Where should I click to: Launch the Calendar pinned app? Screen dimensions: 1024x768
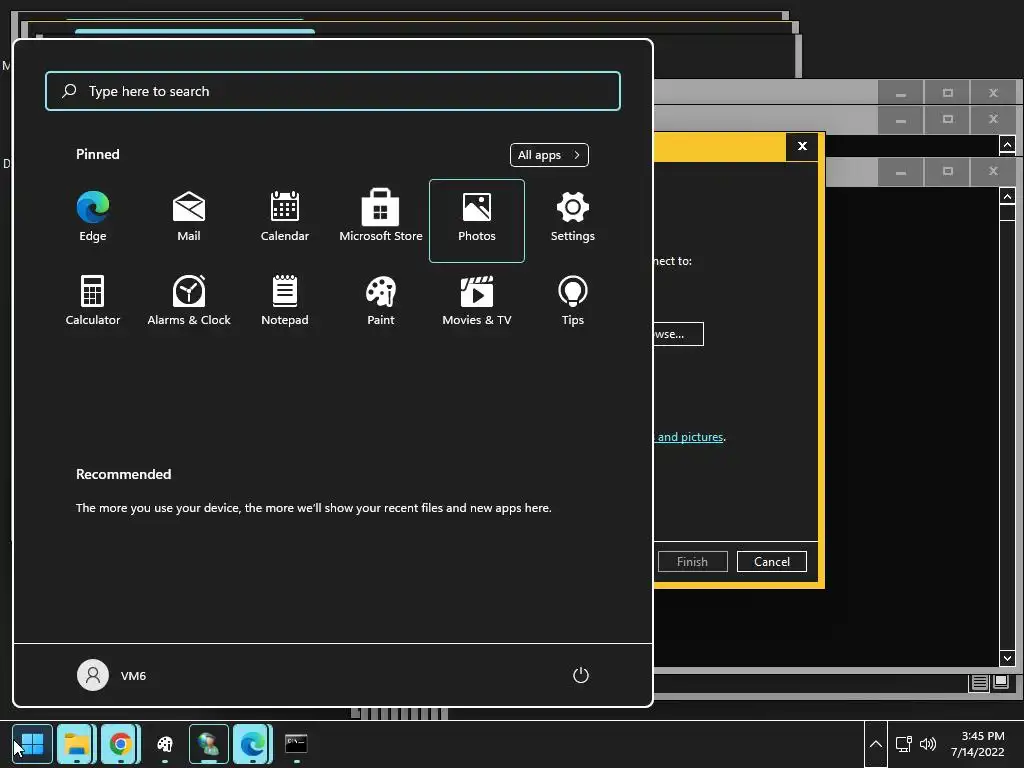click(x=285, y=217)
